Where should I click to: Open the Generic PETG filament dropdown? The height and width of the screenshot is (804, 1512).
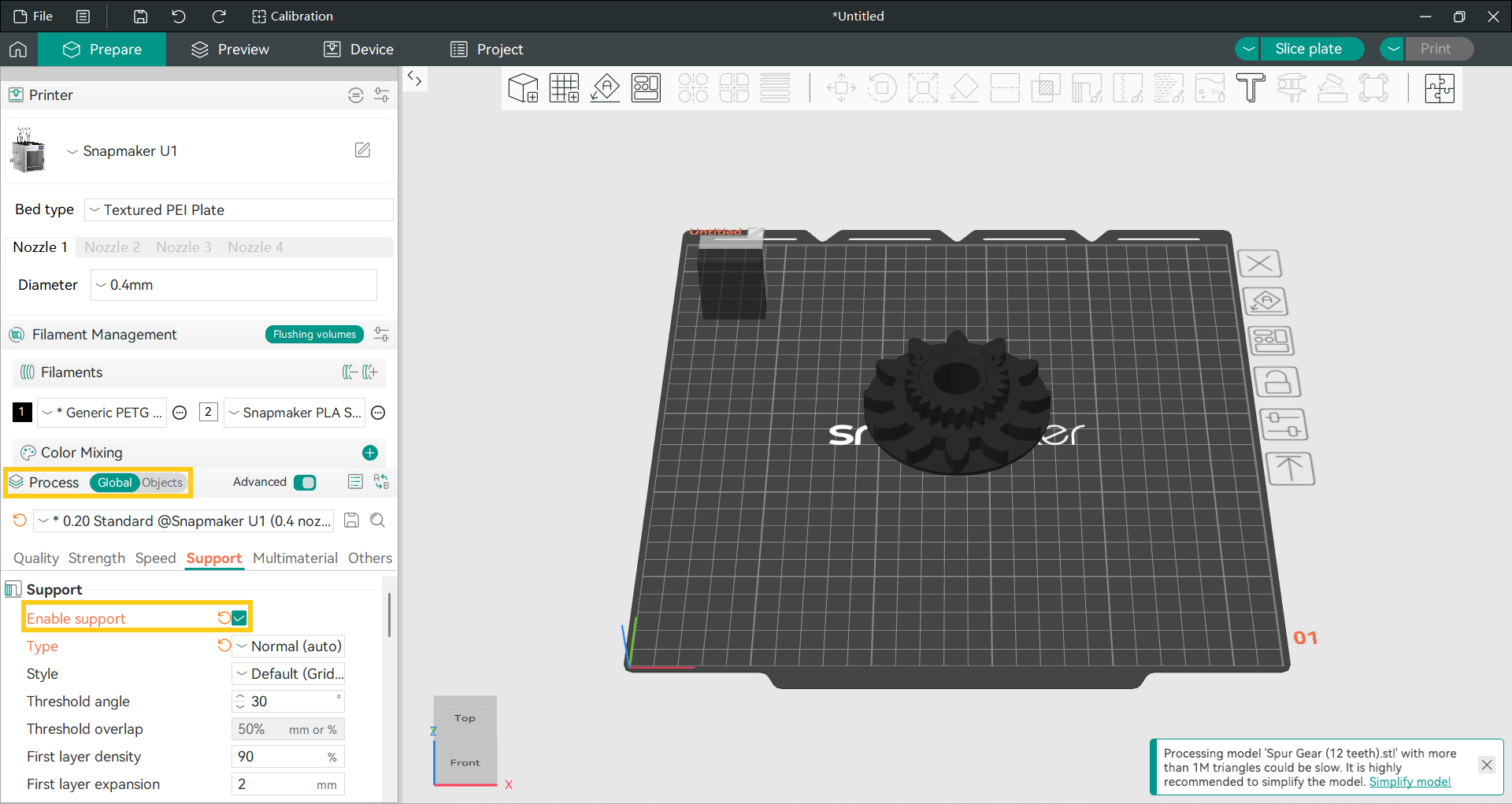[x=102, y=413]
